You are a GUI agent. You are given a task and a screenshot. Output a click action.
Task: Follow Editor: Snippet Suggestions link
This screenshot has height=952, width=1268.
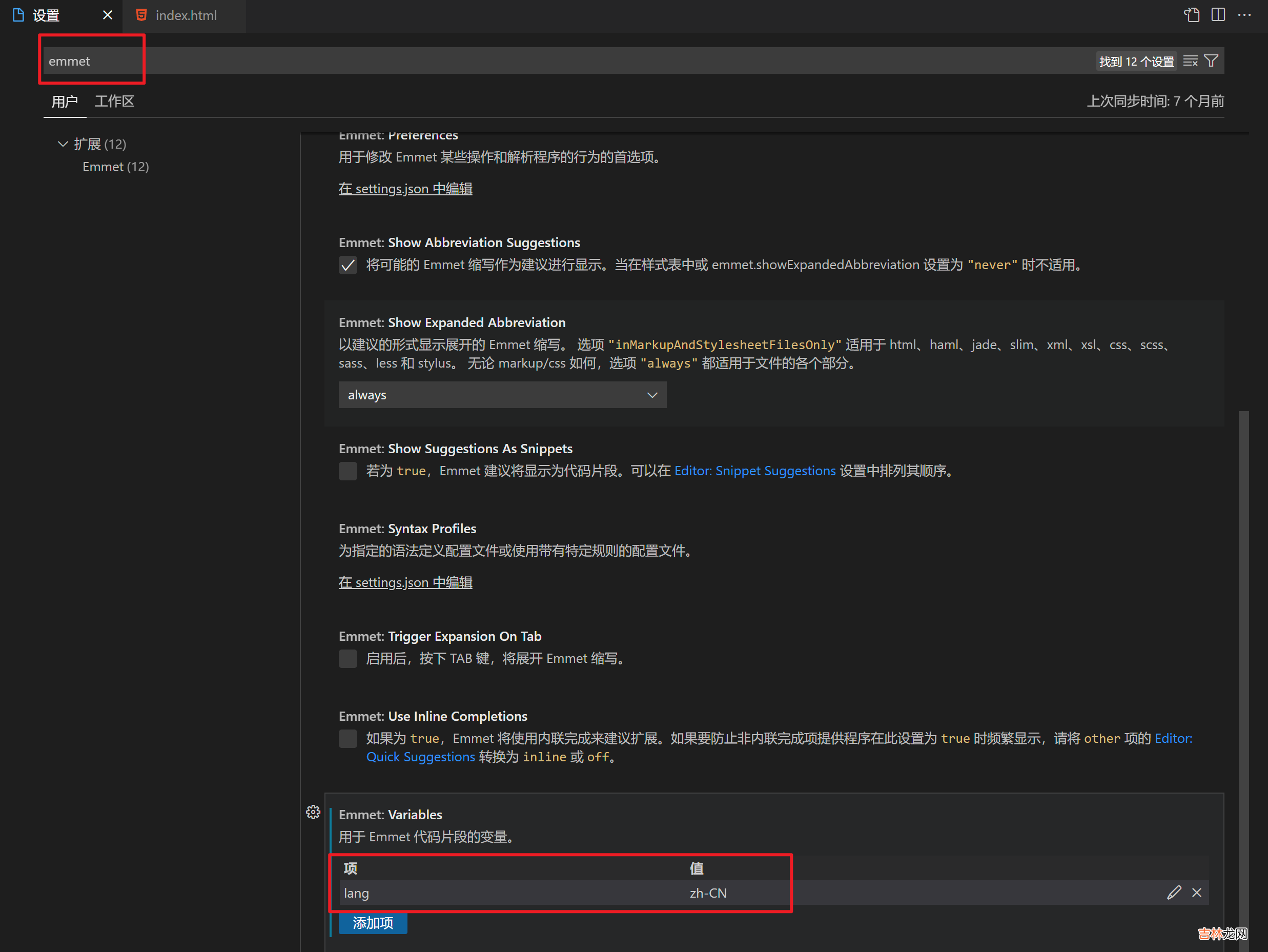tap(755, 471)
